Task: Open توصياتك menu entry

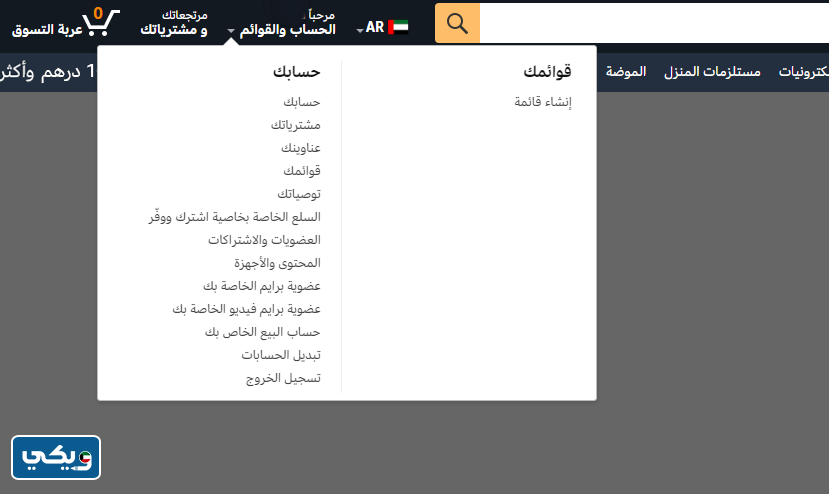Action: (299, 194)
